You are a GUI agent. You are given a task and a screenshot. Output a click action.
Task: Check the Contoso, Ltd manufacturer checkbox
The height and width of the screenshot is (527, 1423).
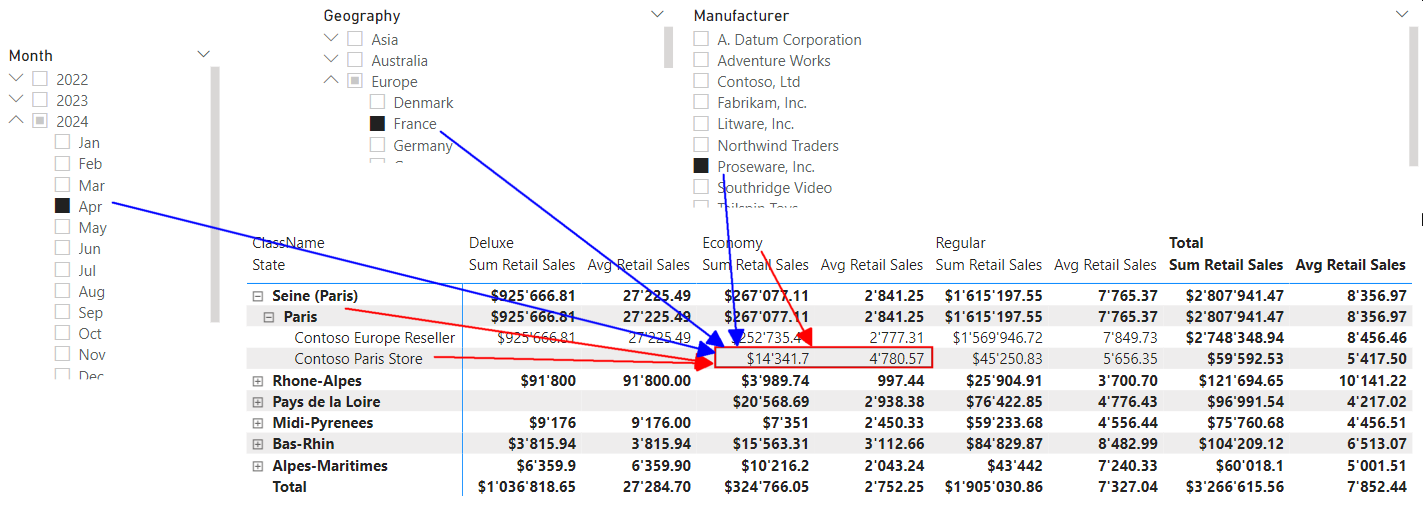(701, 82)
